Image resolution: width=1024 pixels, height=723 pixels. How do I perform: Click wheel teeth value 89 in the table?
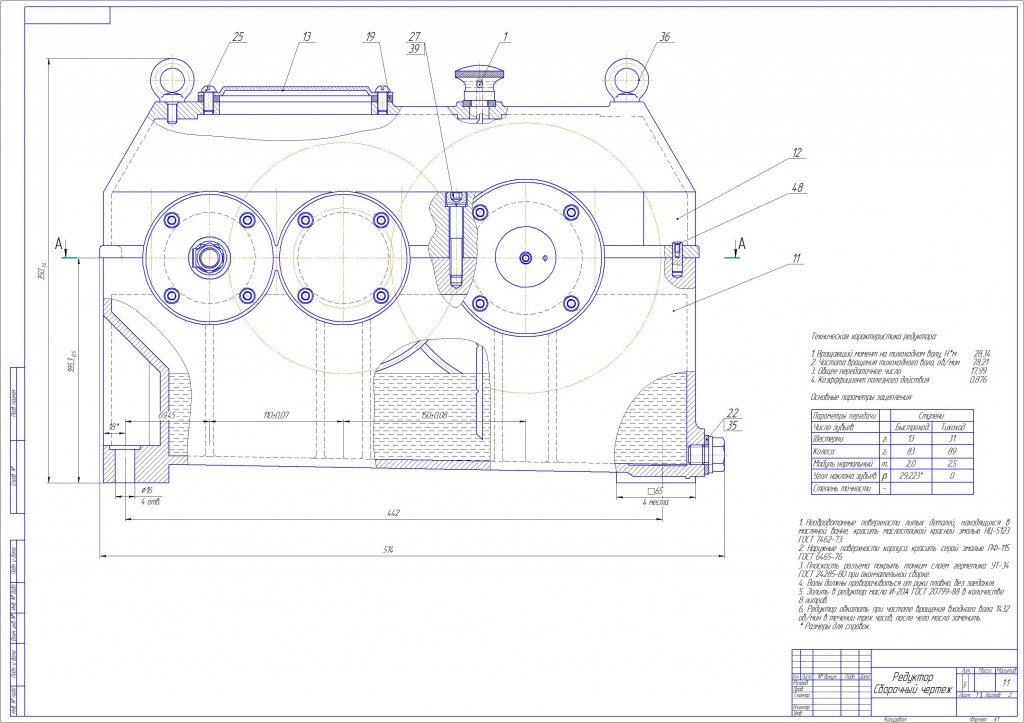click(x=952, y=452)
